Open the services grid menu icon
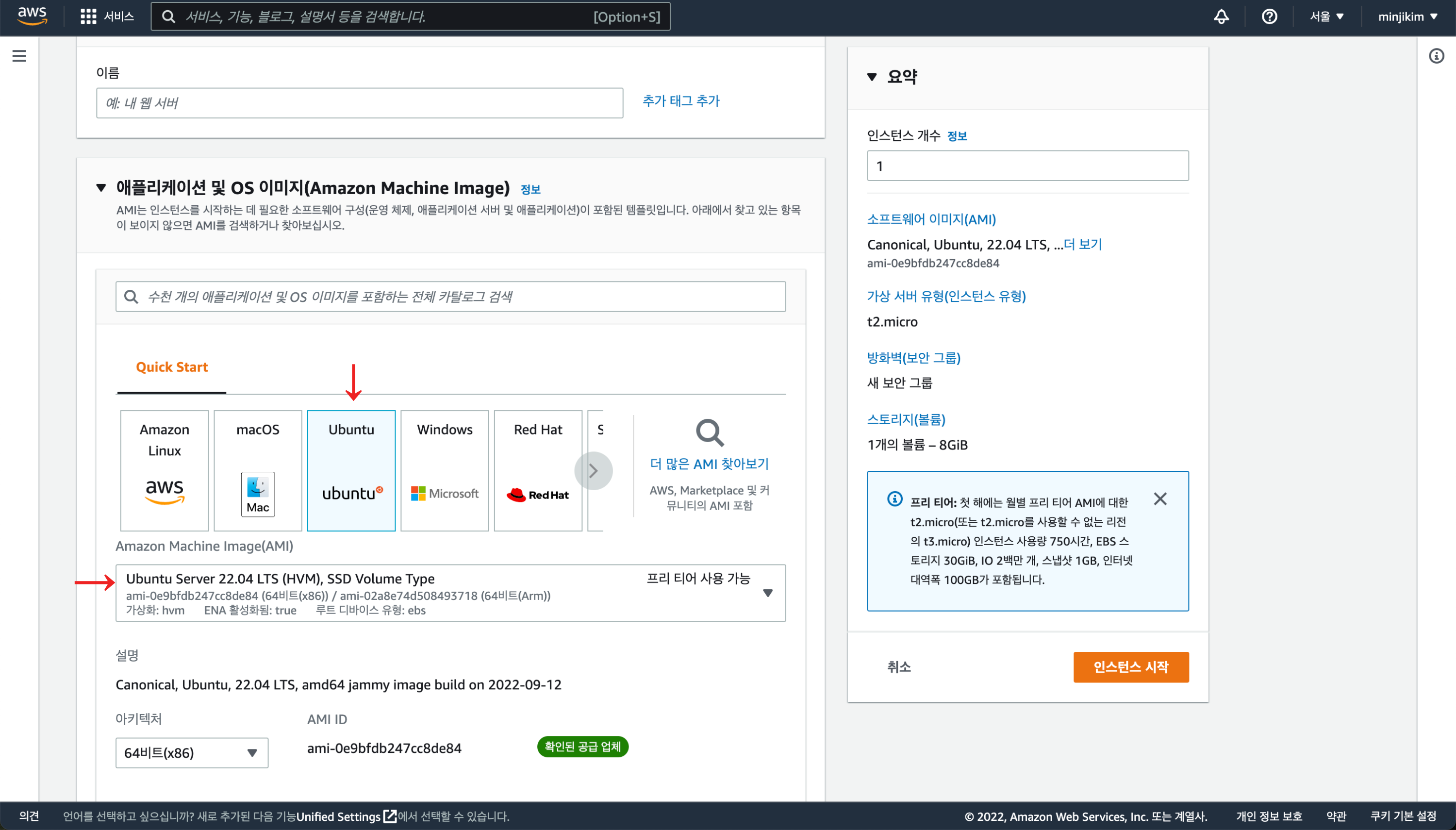Viewport: 1456px width, 830px height. pyautogui.click(x=88, y=17)
